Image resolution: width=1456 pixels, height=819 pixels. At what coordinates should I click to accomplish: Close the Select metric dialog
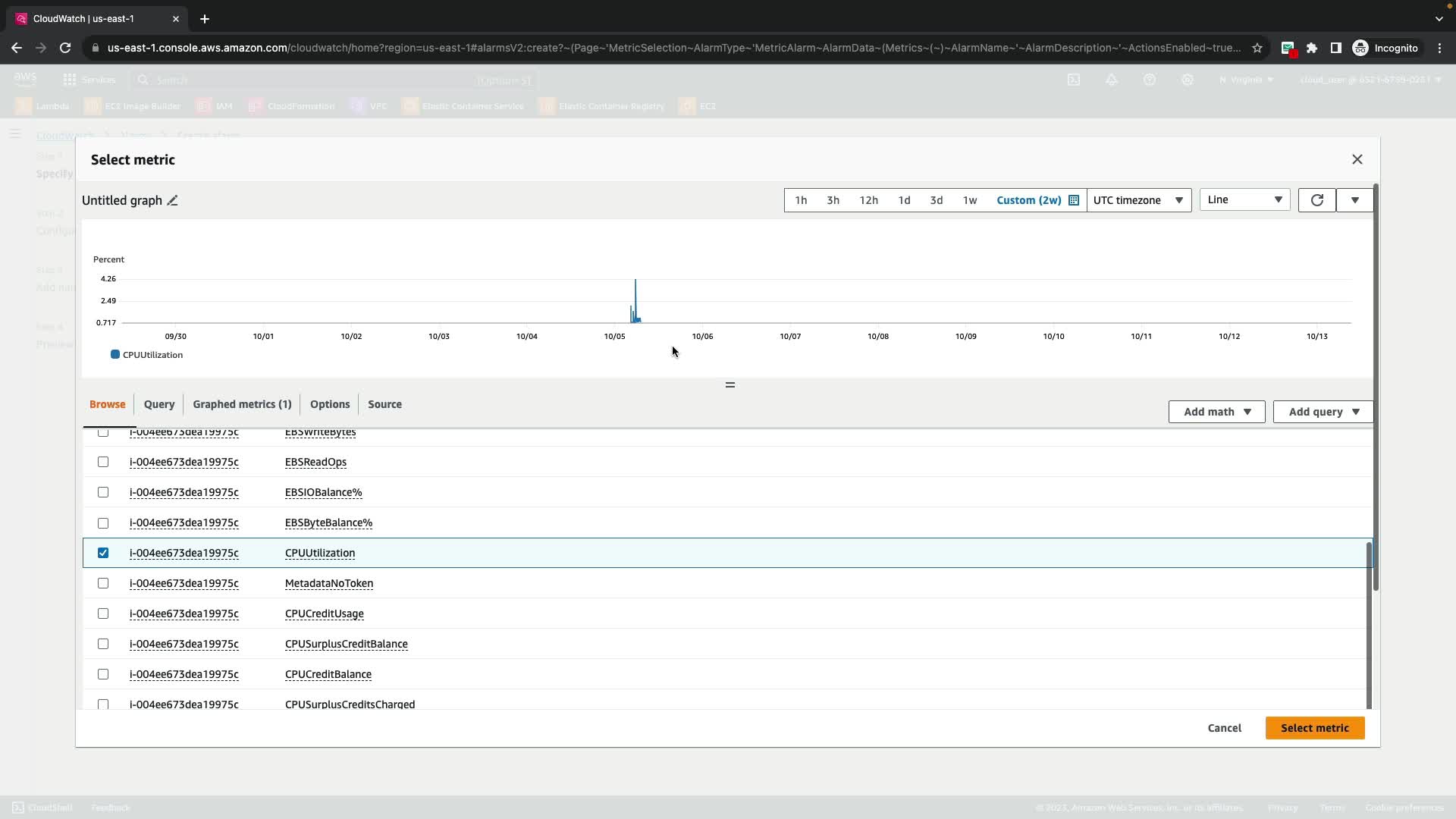click(x=1357, y=159)
